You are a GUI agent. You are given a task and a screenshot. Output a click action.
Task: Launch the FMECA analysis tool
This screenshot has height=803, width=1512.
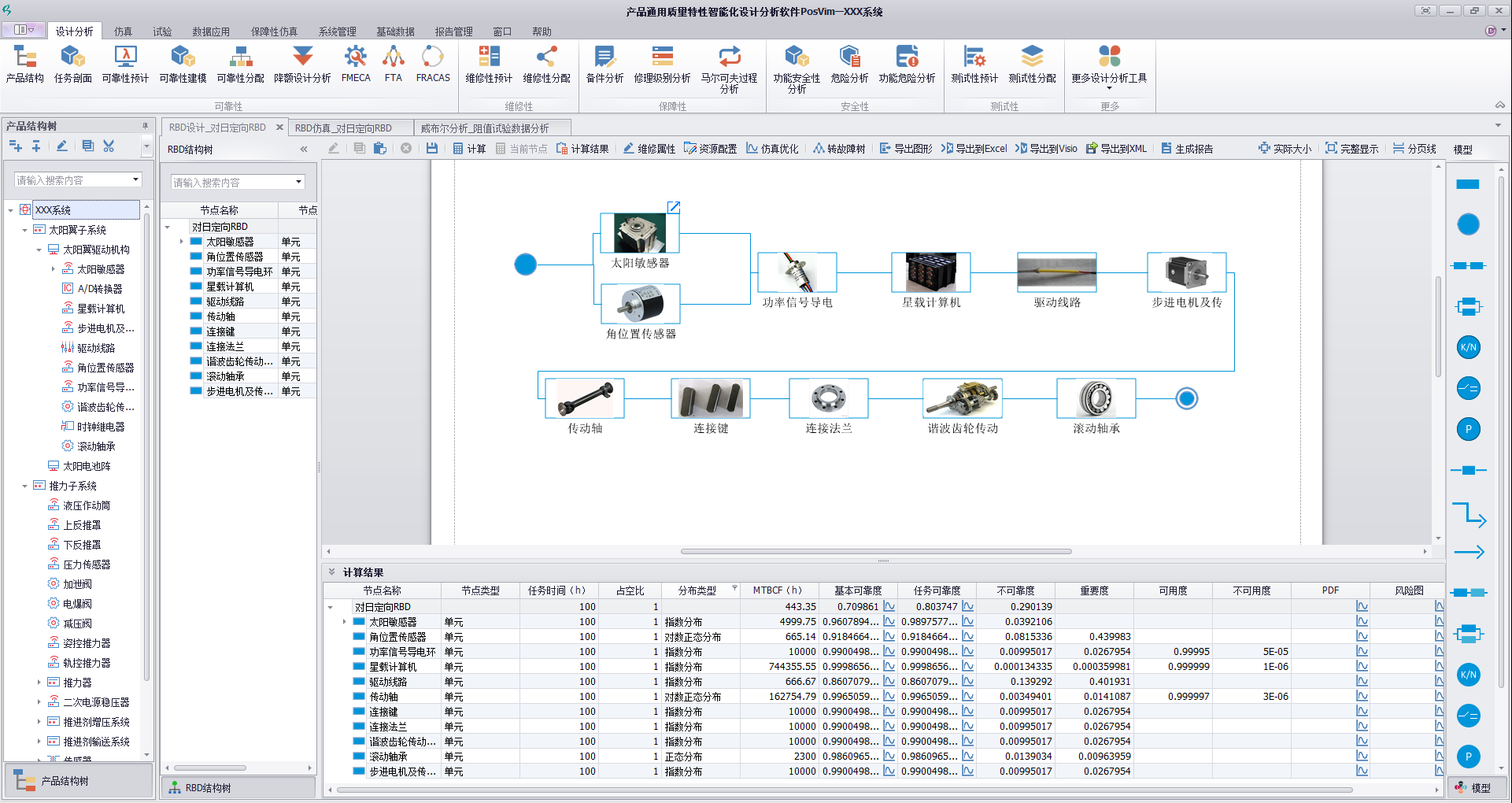point(356,64)
